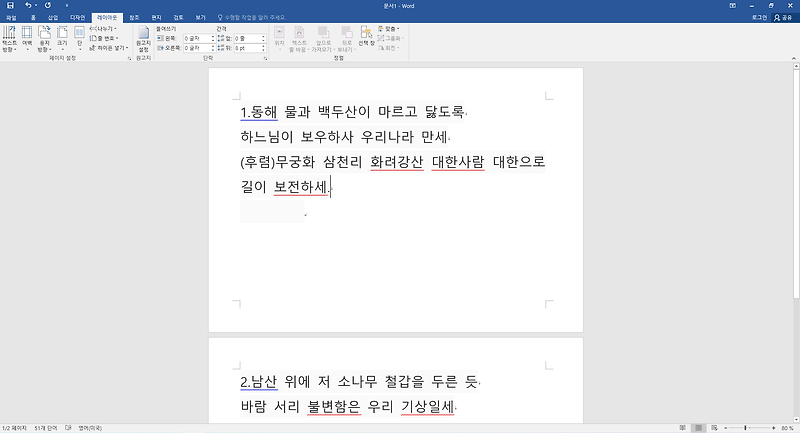Image resolution: width=800 pixels, height=433 pixels.
Task: Launch the 단락 (Paragraph) settings dialog
Action: pos(265,59)
